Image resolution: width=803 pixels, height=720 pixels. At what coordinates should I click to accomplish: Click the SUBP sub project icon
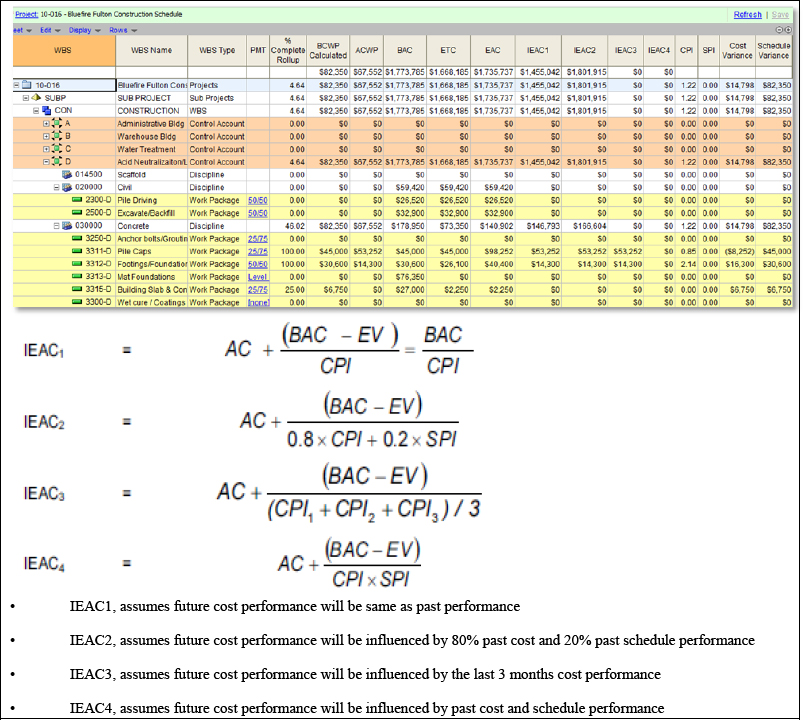[36, 97]
